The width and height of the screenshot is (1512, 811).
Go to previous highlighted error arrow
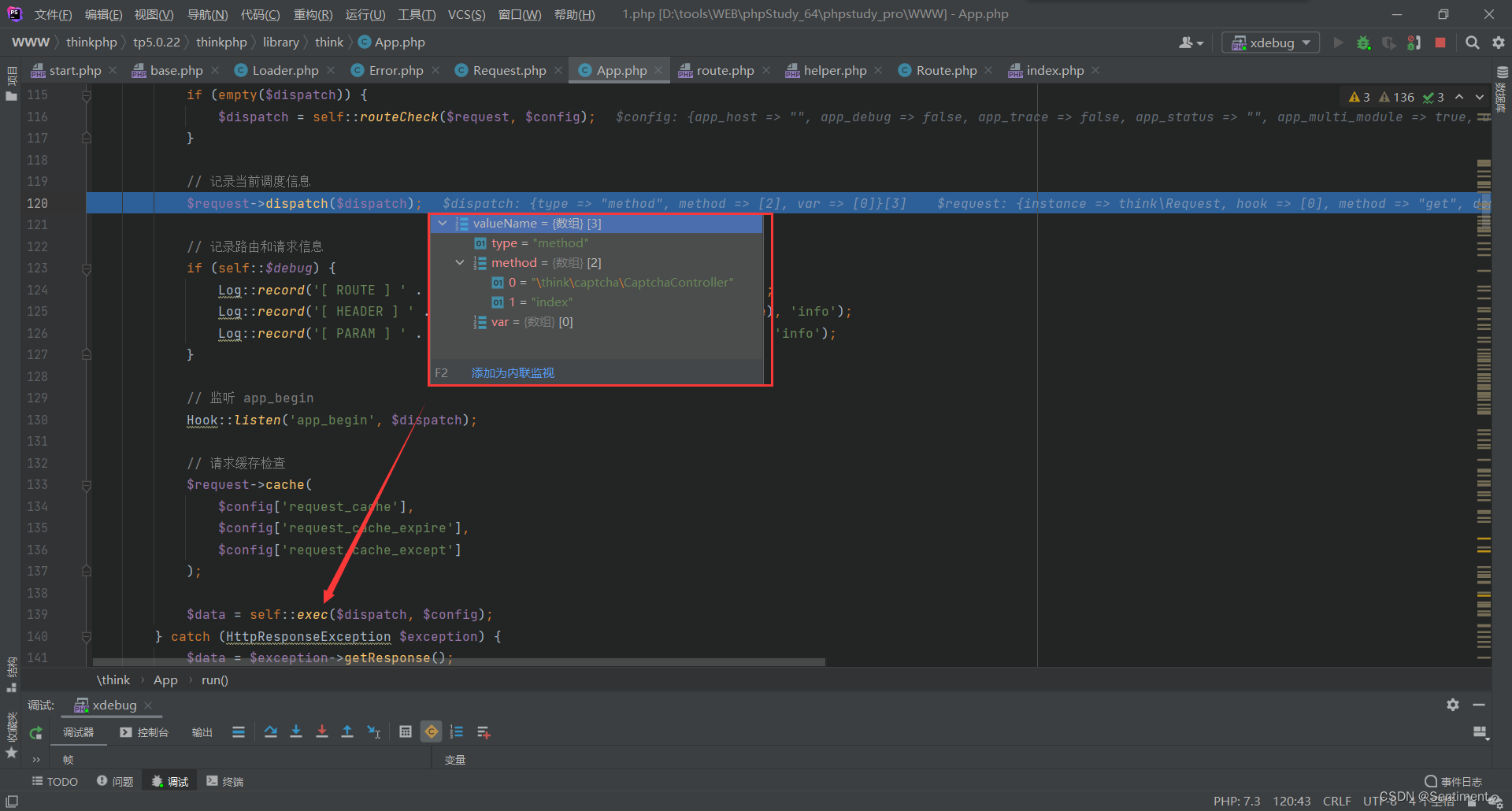pyautogui.click(x=1459, y=97)
